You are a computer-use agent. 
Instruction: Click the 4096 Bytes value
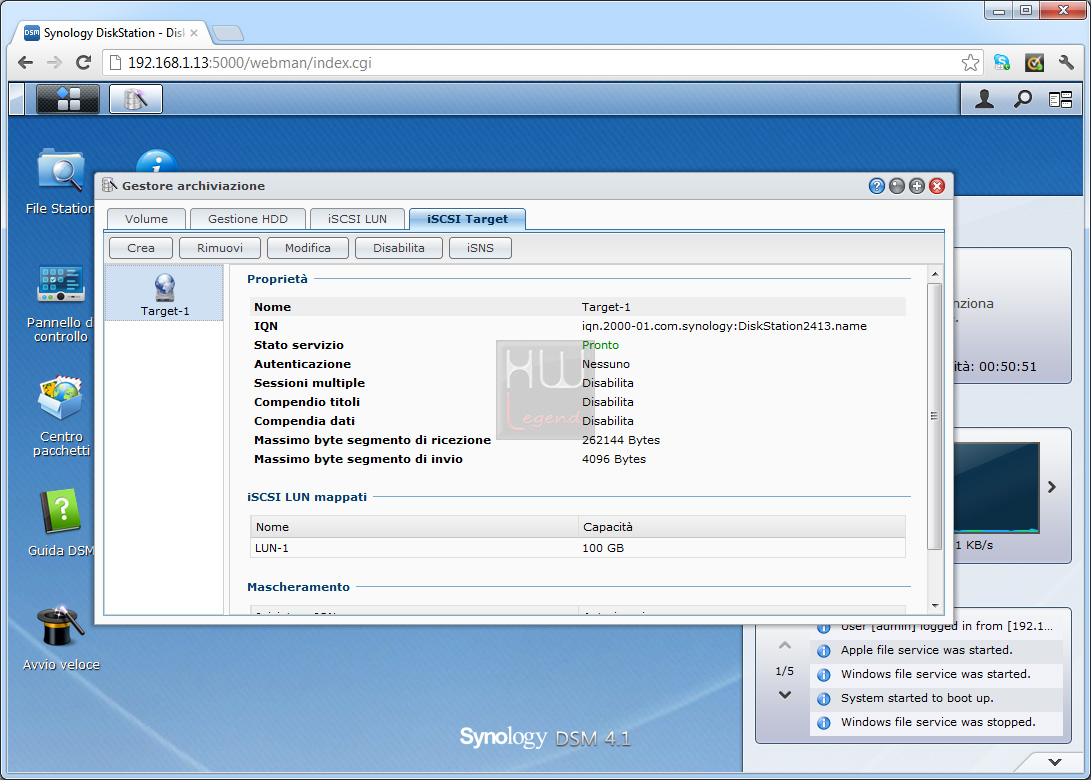tap(614, 459)
